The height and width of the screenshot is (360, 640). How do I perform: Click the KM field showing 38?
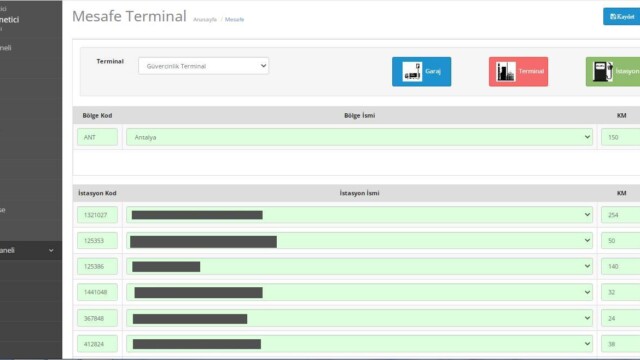(620, 344)
